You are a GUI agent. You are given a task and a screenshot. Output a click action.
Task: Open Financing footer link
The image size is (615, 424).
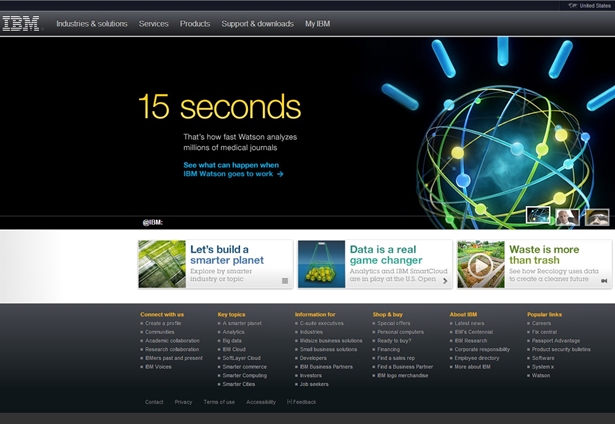388,349
